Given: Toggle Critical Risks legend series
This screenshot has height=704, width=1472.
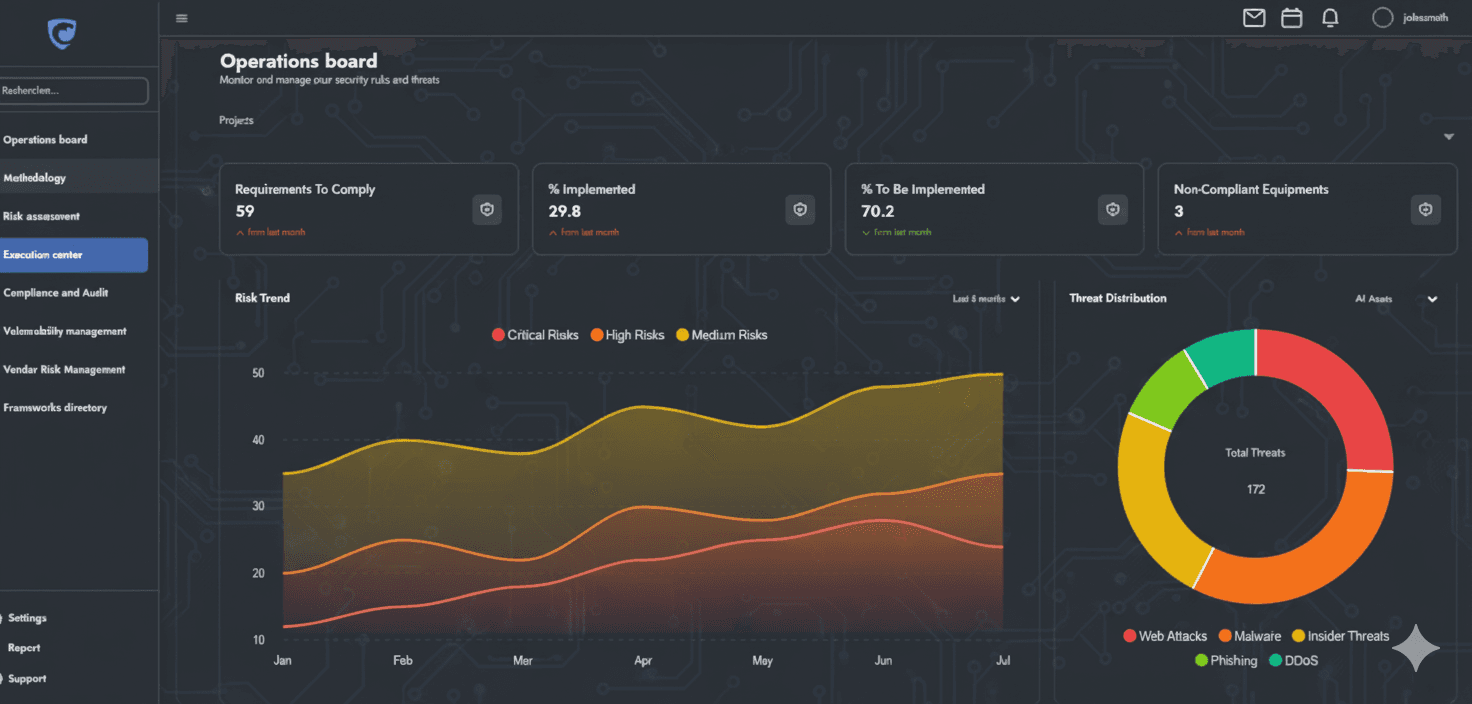Looking at the screenshot, I should point(535,335).
